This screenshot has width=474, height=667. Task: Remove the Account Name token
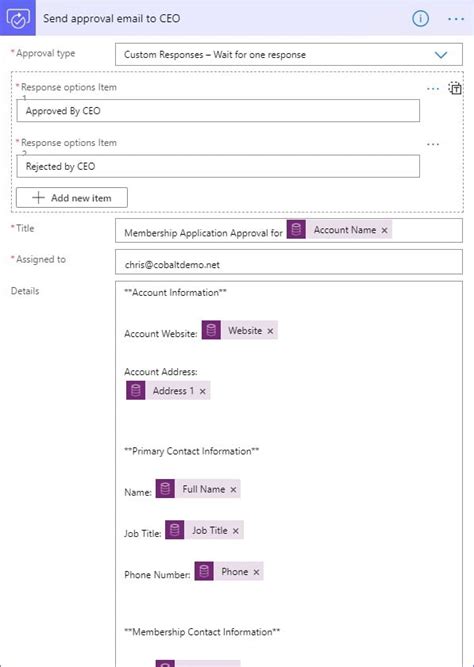coord(384,230)
